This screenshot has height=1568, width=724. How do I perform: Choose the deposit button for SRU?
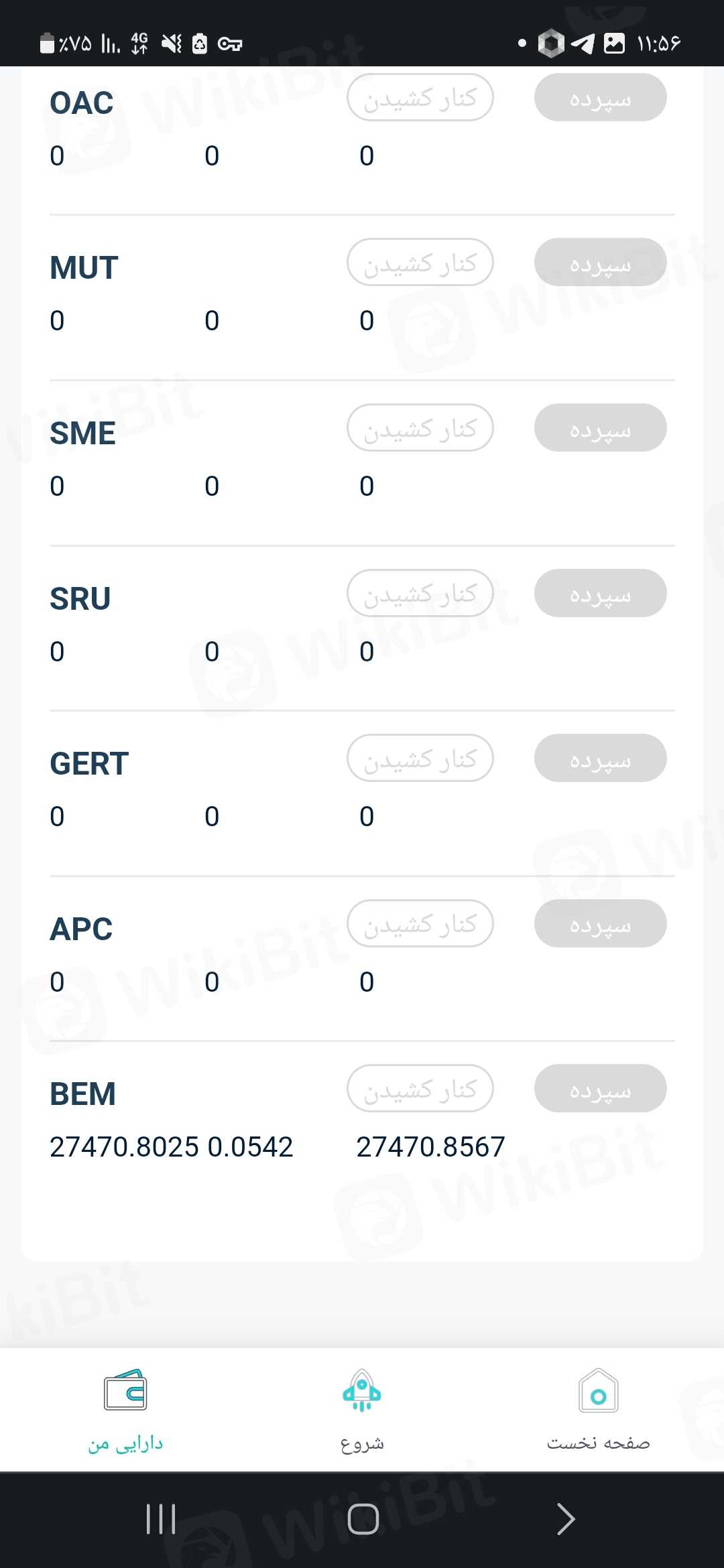pos(600,593)
